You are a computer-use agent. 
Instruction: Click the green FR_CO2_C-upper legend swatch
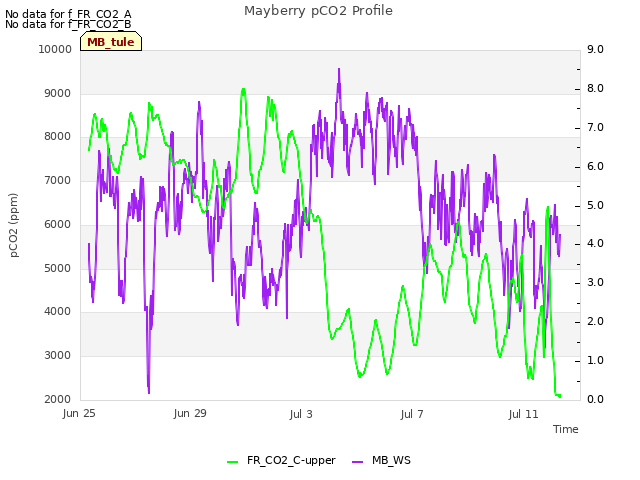pyautogui.click(x=233, y=462)
